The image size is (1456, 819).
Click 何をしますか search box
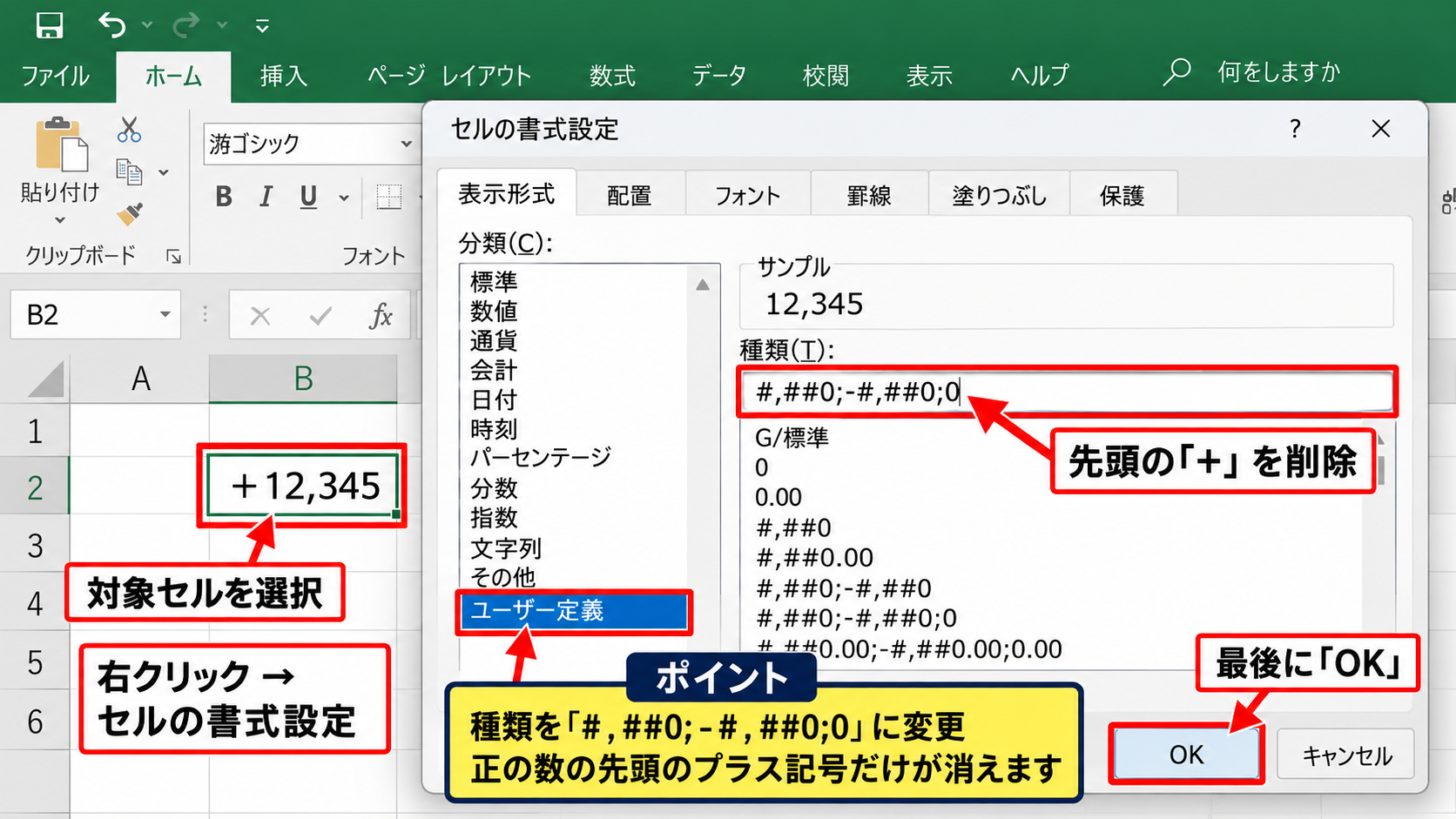point(1278,71)
